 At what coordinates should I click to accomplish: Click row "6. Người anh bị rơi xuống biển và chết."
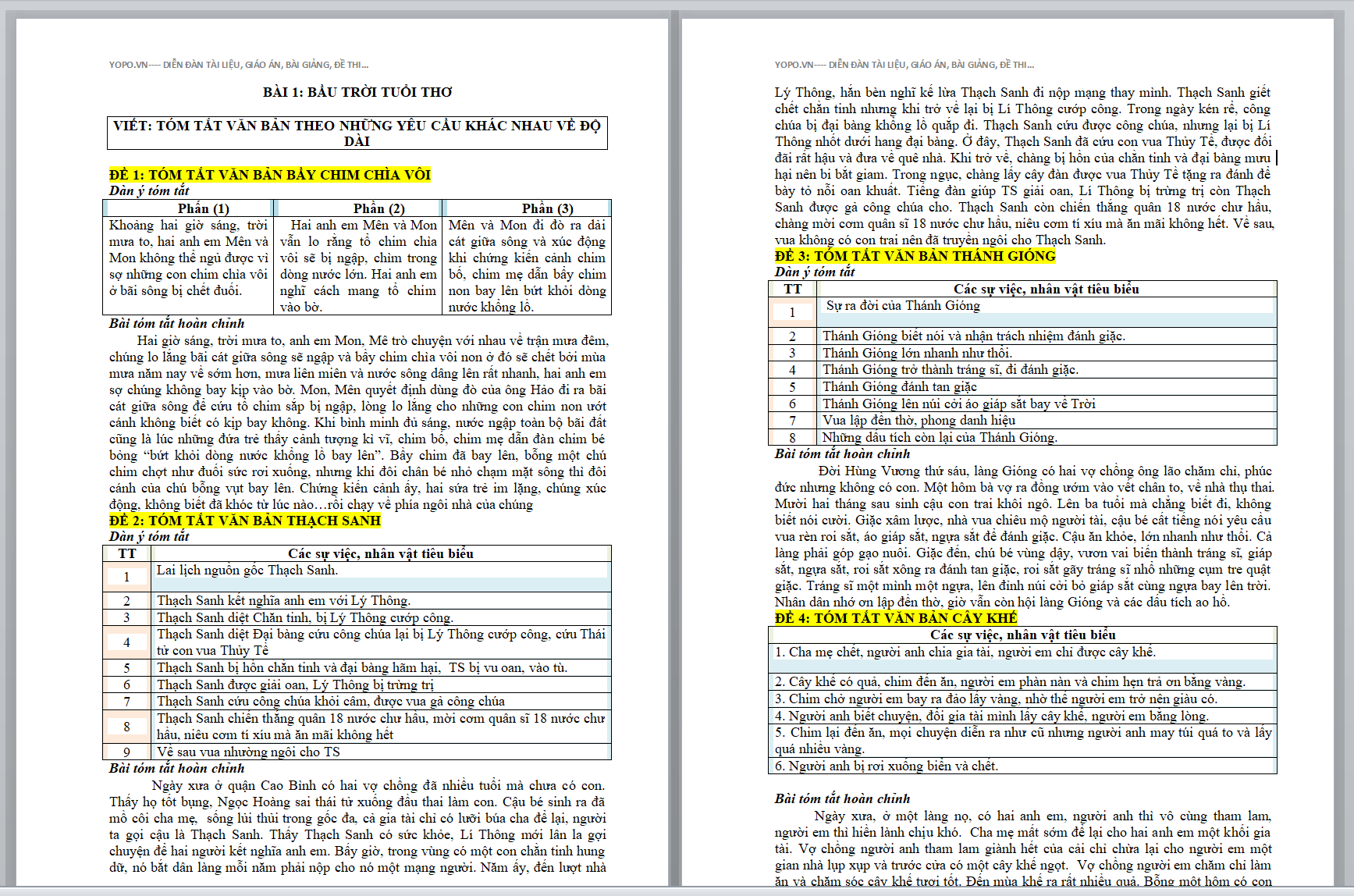pyautogui.click(x=1022, y=766)
